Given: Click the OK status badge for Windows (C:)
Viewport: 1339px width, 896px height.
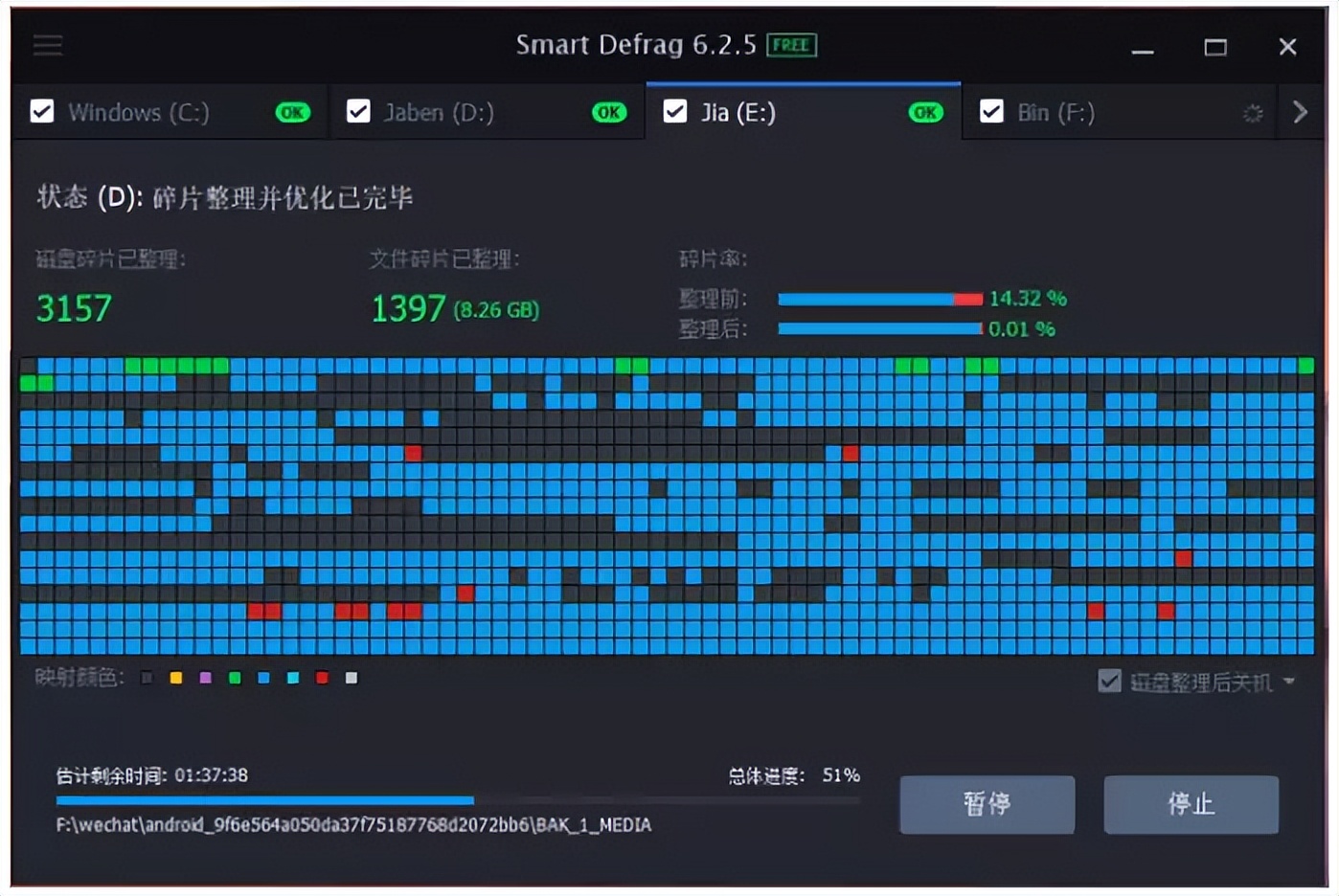Looking at the screenshot, I should pyautogui.click(x=292, y=113).
